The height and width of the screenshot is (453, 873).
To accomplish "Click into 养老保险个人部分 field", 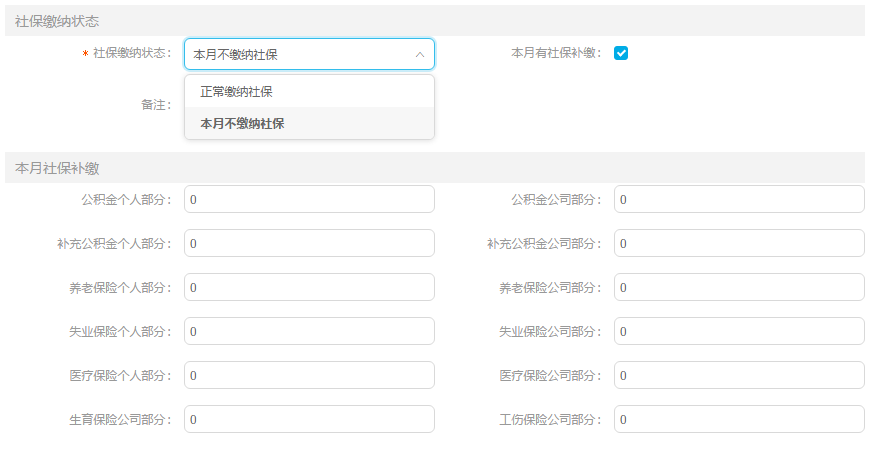I will click(309, 287).
